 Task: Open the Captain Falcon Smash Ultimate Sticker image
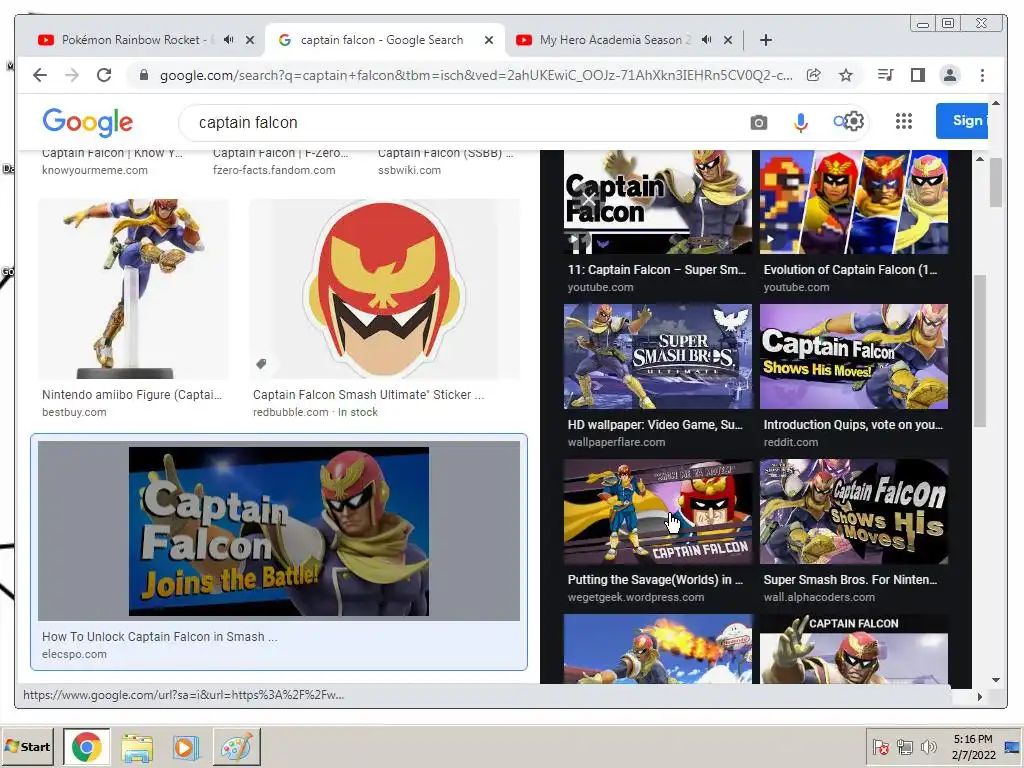384,289
